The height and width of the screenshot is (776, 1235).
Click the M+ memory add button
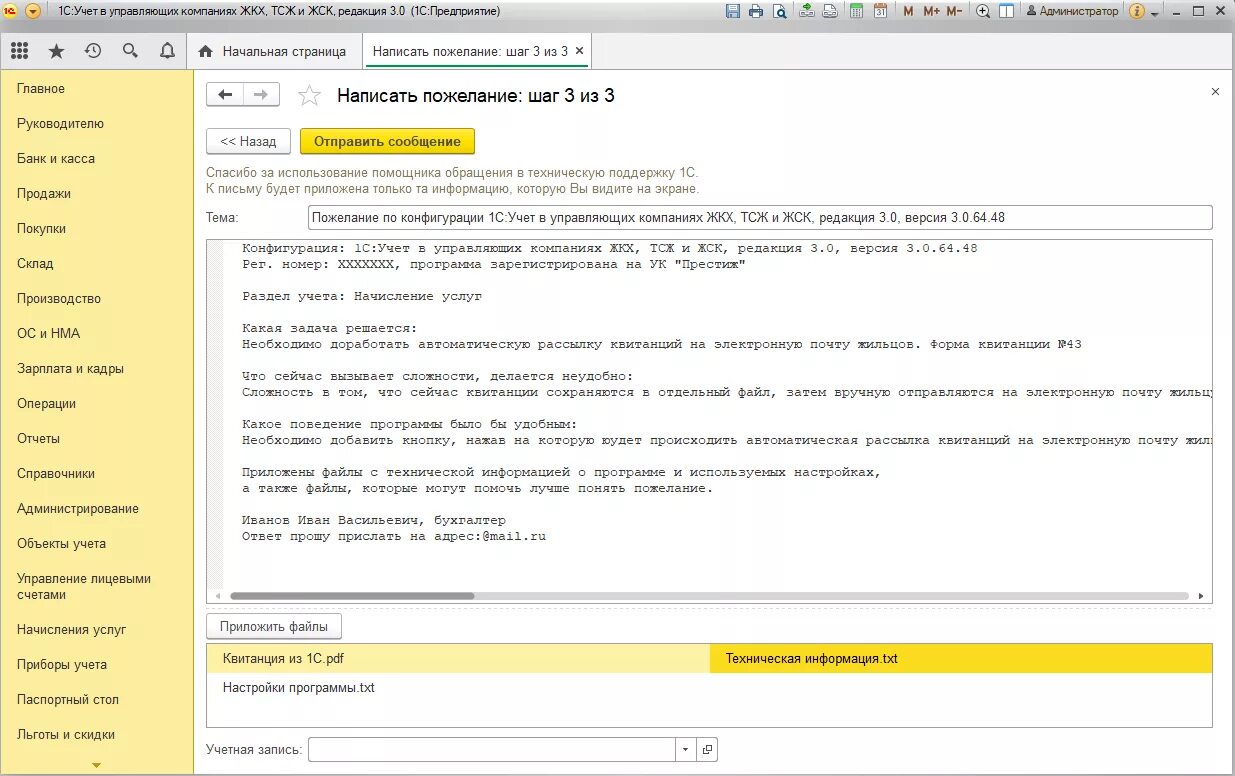point(931,11)
